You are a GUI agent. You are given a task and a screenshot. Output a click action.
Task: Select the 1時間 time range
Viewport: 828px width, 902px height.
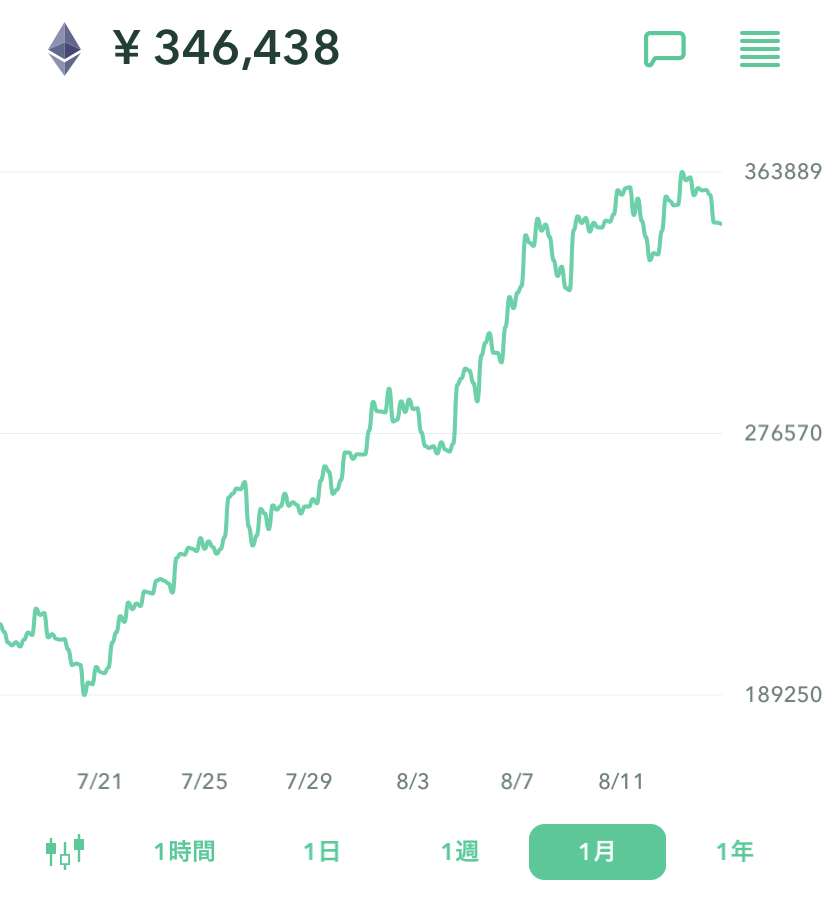tap(184, 852)
